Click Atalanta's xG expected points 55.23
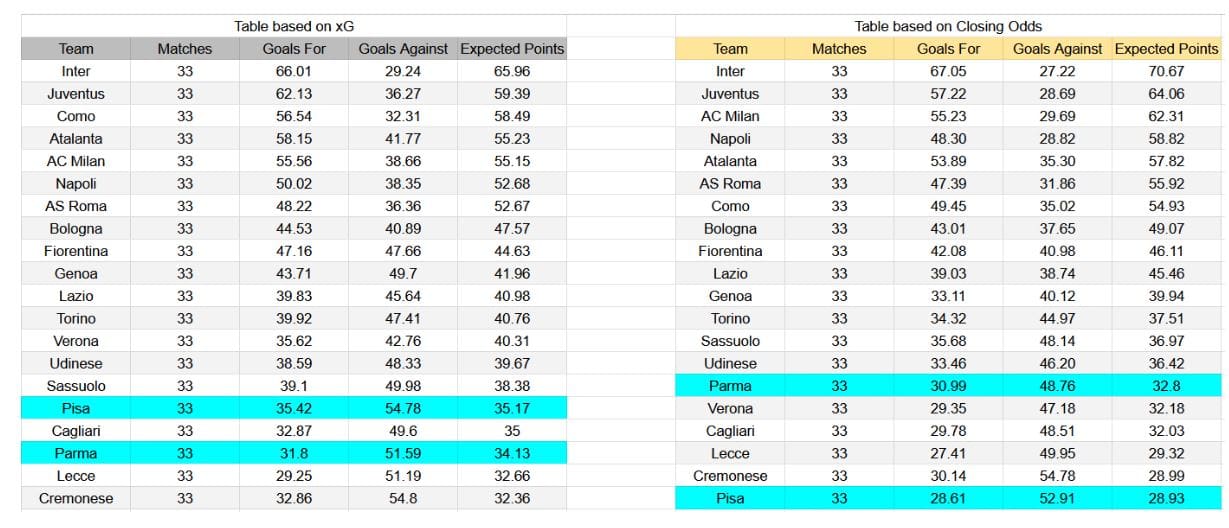Image resolution: width=1229 pixels, height=528 pixels. 512,139
